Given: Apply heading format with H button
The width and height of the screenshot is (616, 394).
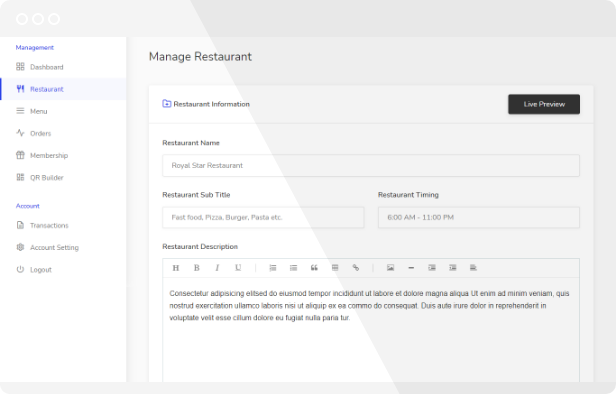Looking at the screenshot, I should [176, 268].
